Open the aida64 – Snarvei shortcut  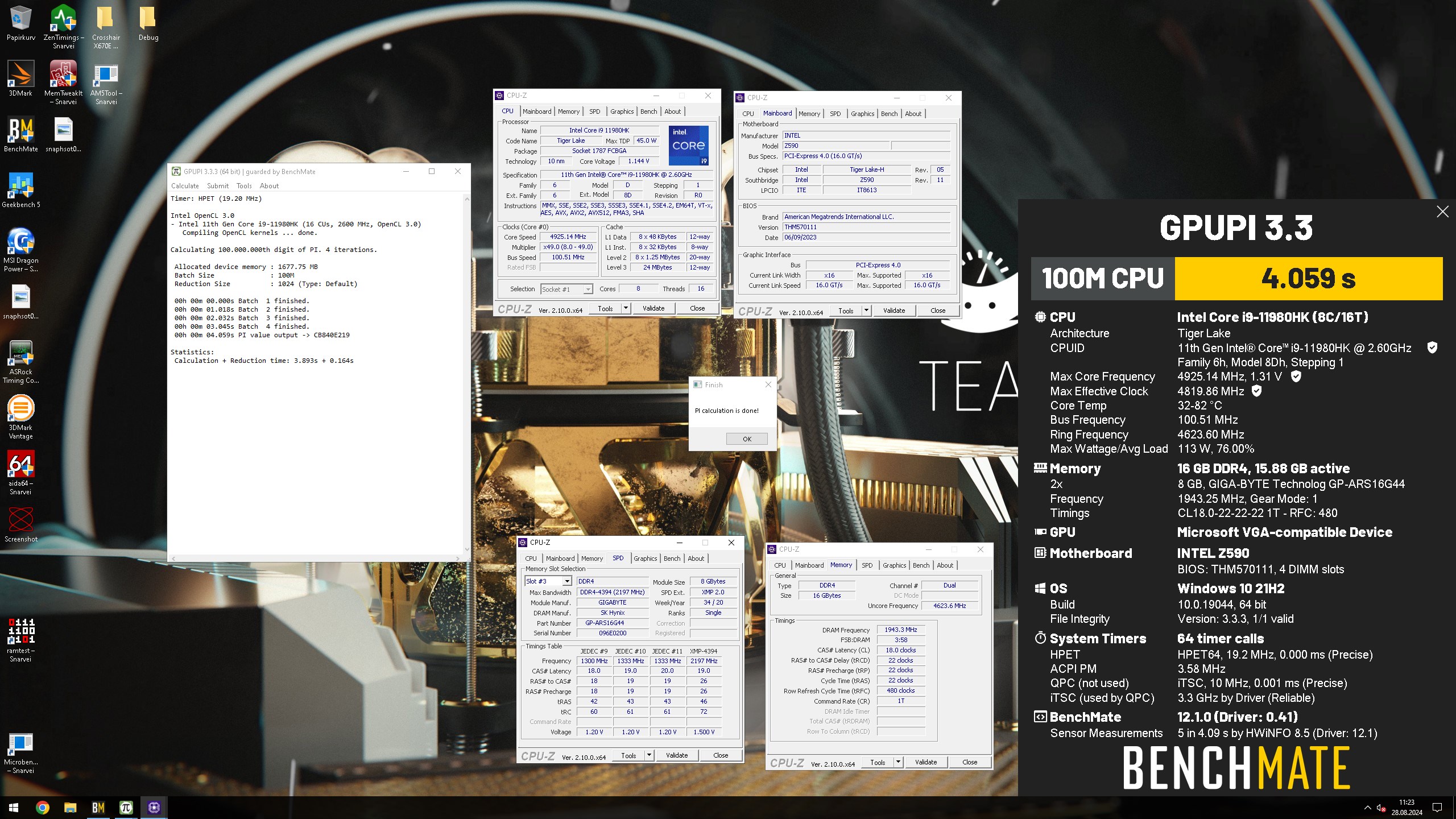click(x=20, y=472)
